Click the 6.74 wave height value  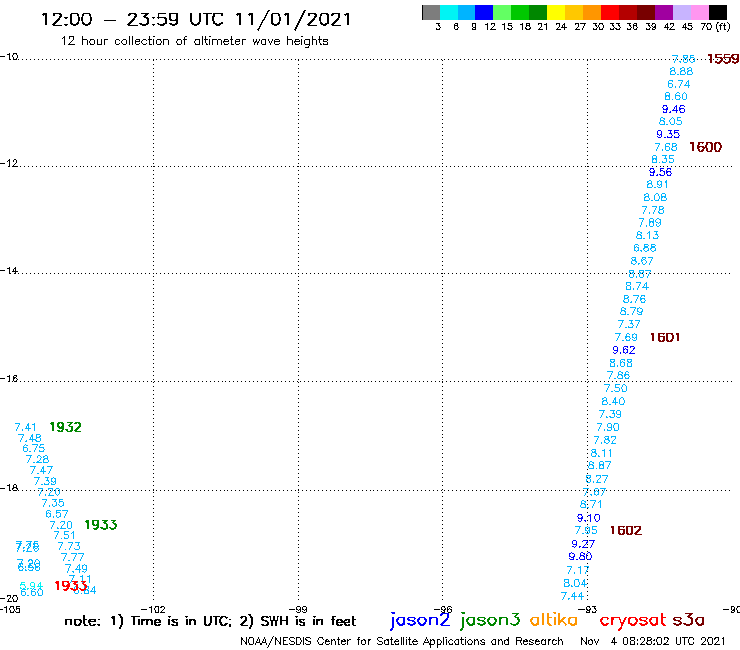(x=679, y=84)
